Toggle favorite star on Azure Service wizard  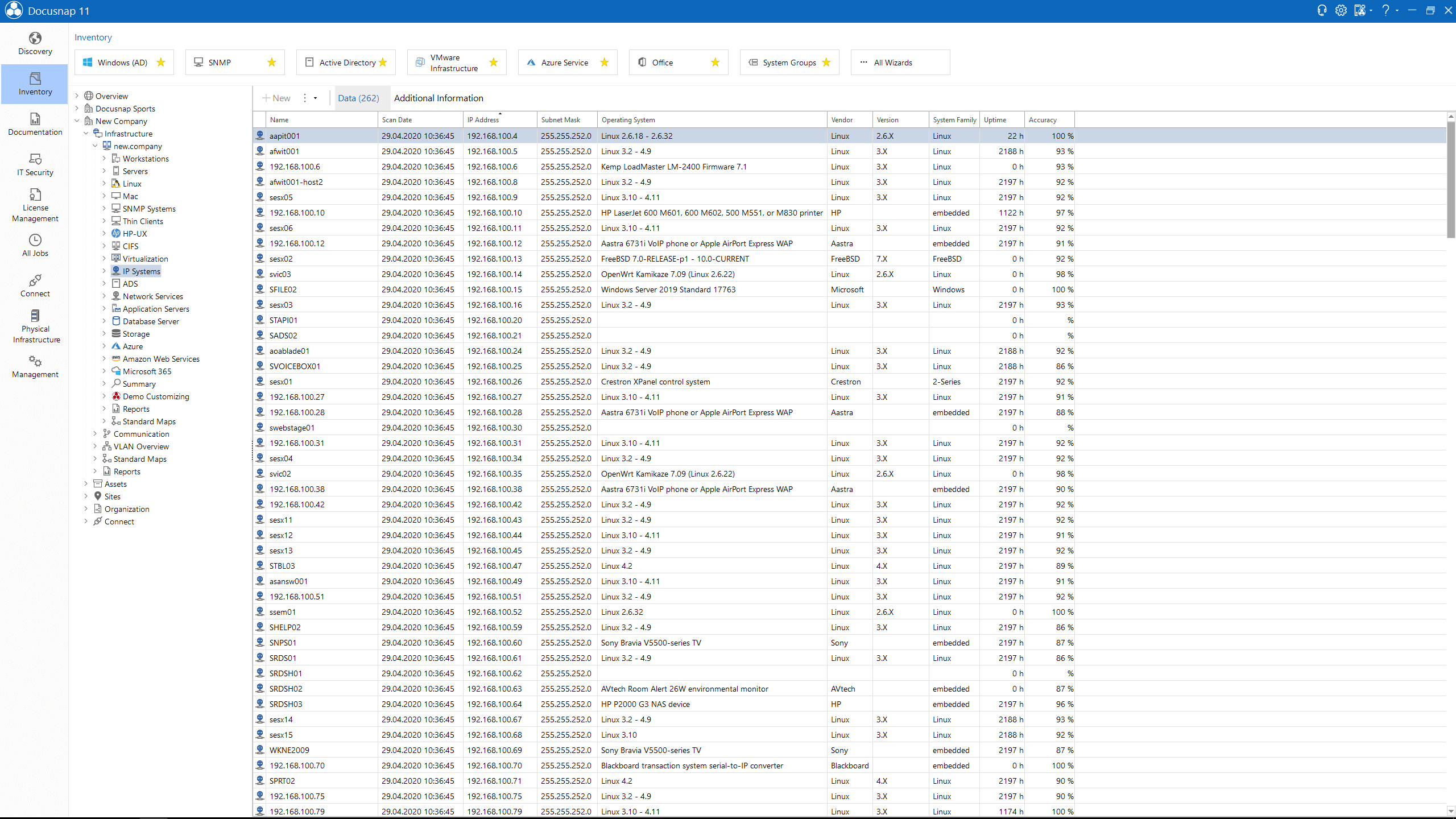coord(605,63)
